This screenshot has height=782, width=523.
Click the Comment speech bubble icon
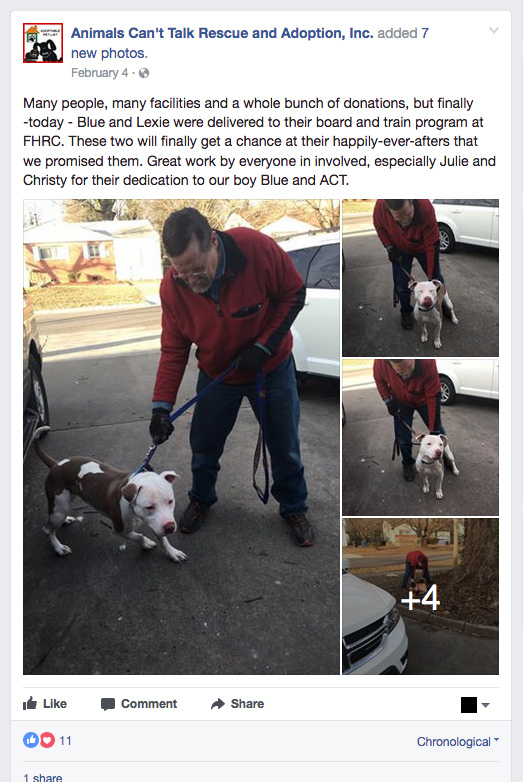point(108,704)
